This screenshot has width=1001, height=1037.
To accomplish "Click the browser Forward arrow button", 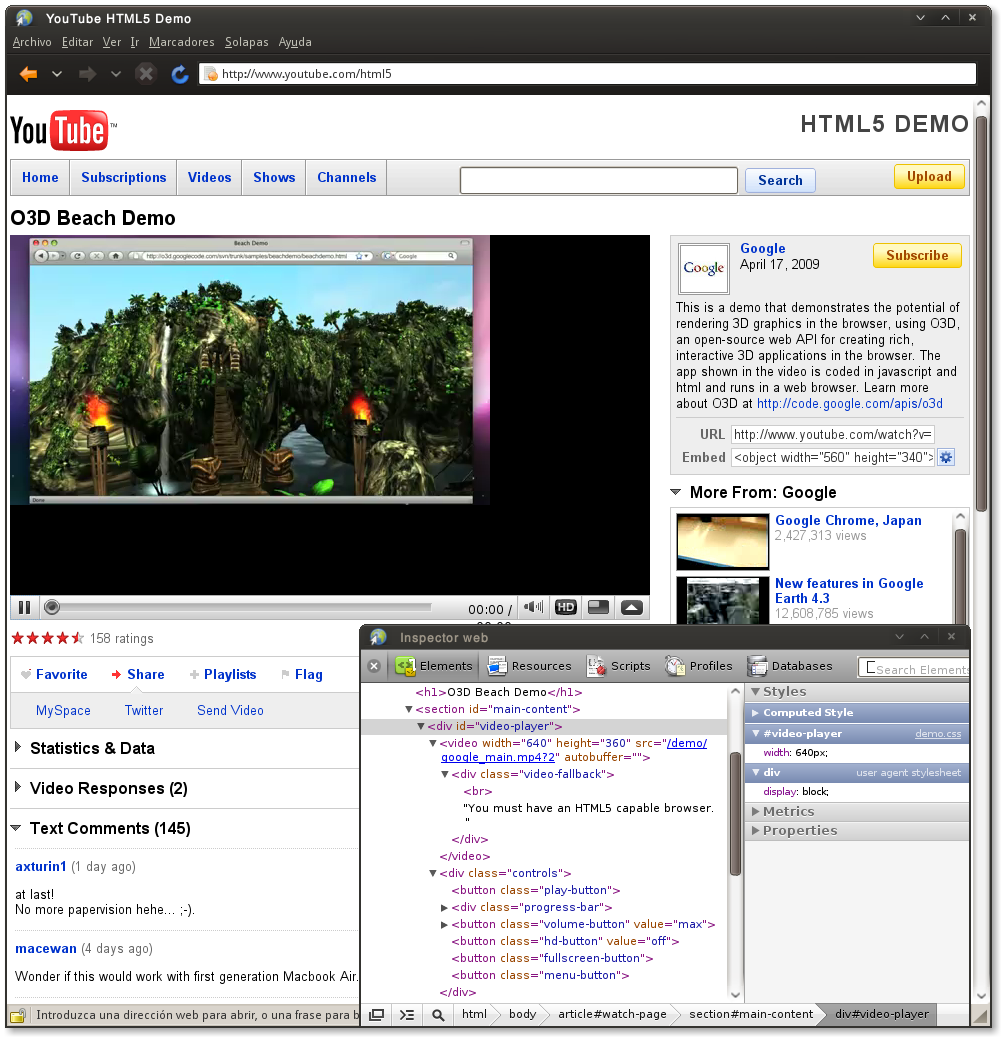I will coord(87,74).
